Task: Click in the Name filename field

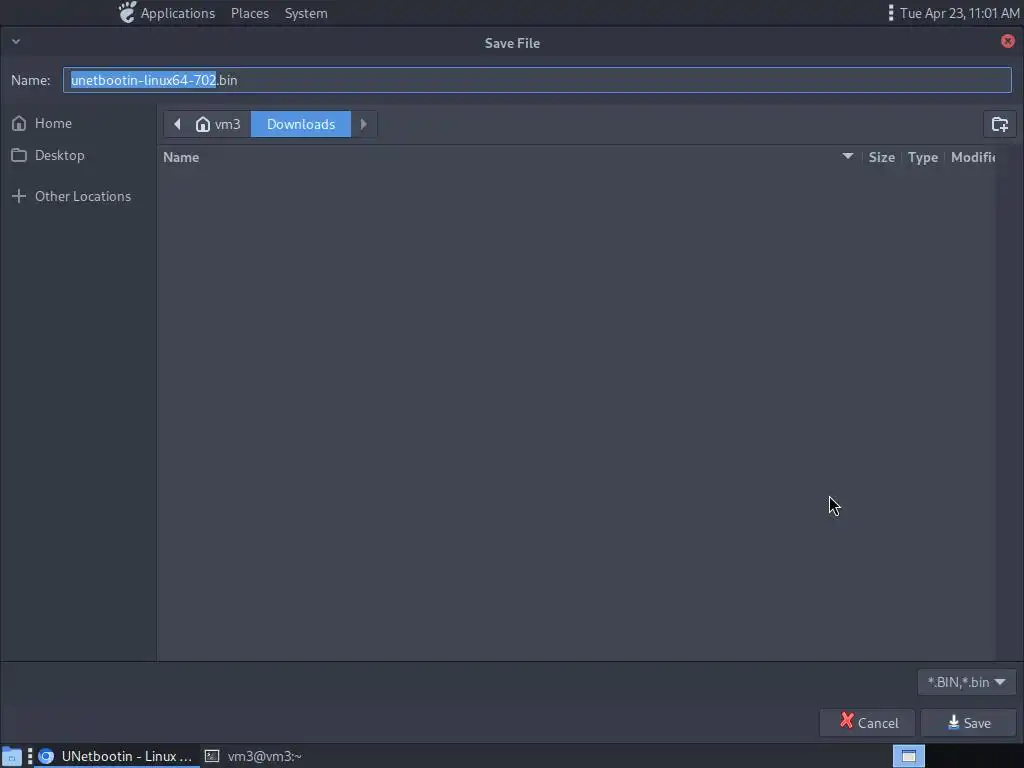Action: tap(537, 80)
